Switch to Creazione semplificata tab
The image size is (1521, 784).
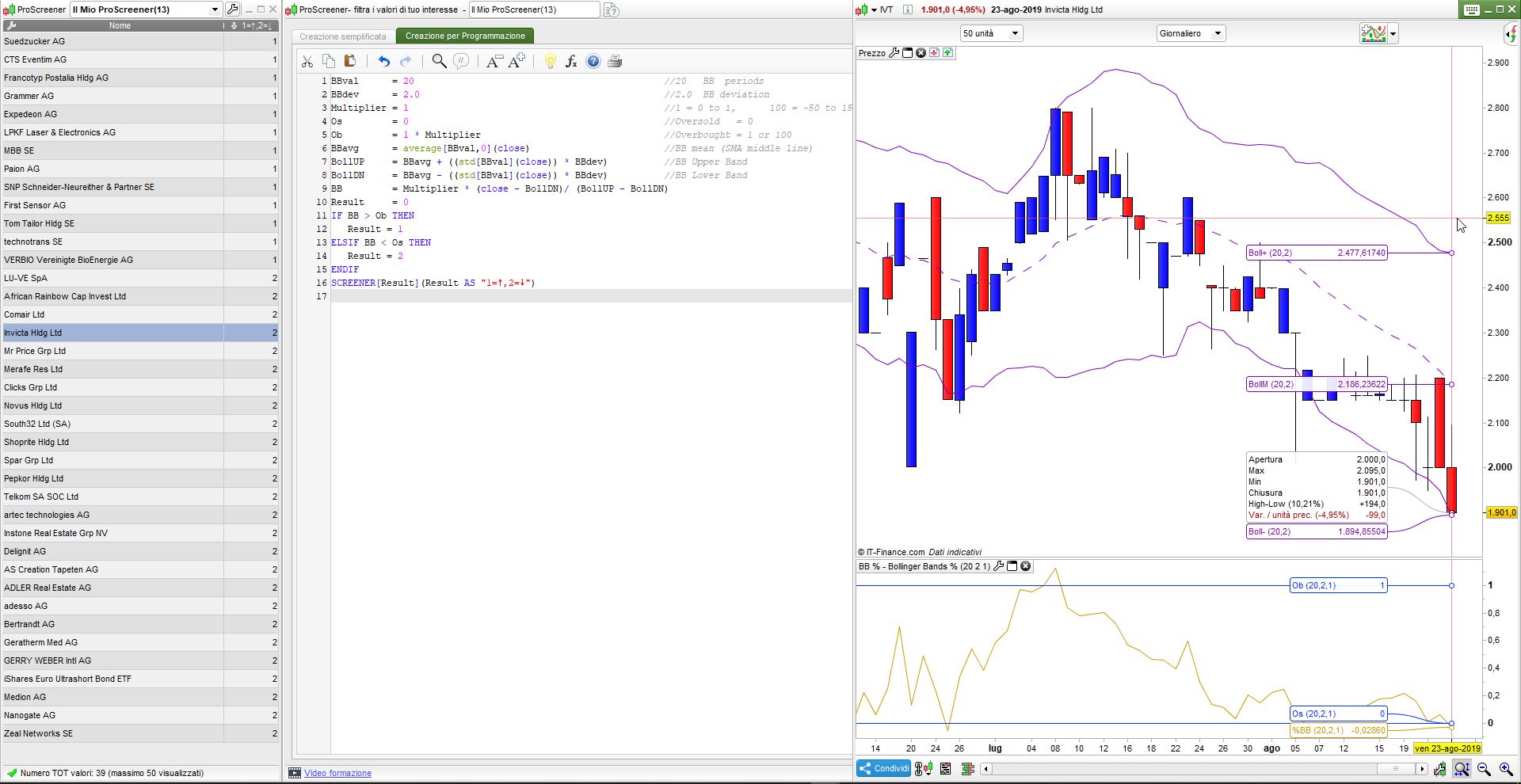(x=343, y=36)
